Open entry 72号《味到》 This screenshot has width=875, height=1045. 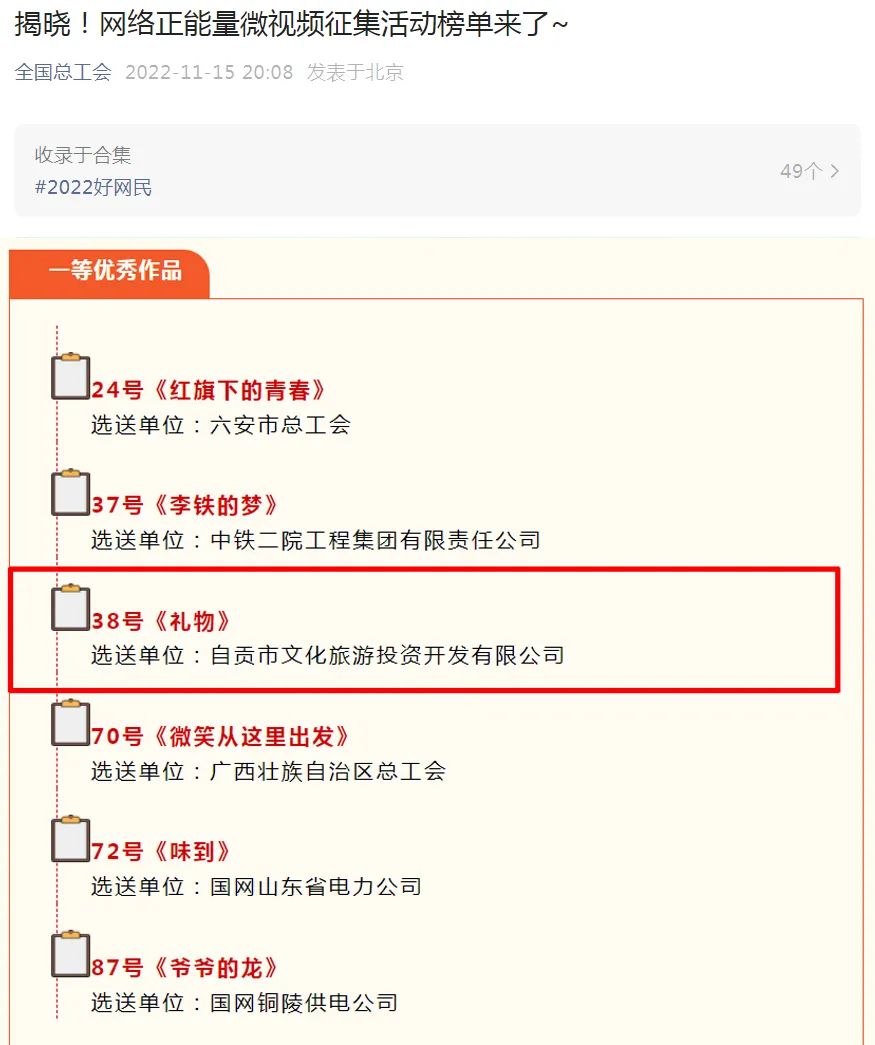click(x=161, y=852)
